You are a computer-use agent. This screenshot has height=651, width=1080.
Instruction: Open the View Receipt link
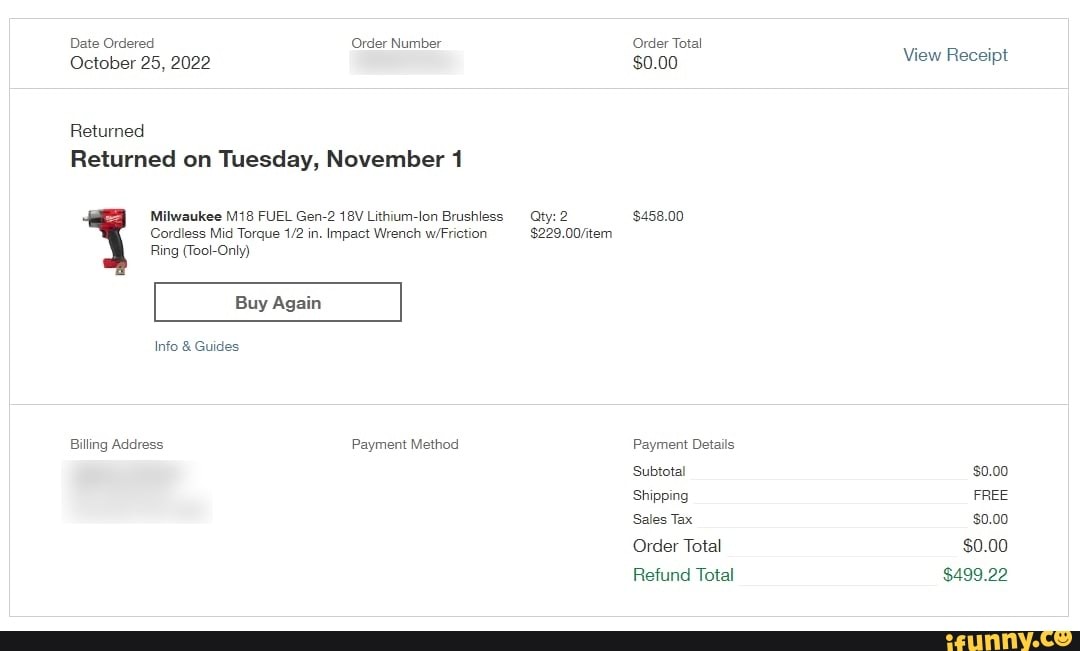point(955,55)
